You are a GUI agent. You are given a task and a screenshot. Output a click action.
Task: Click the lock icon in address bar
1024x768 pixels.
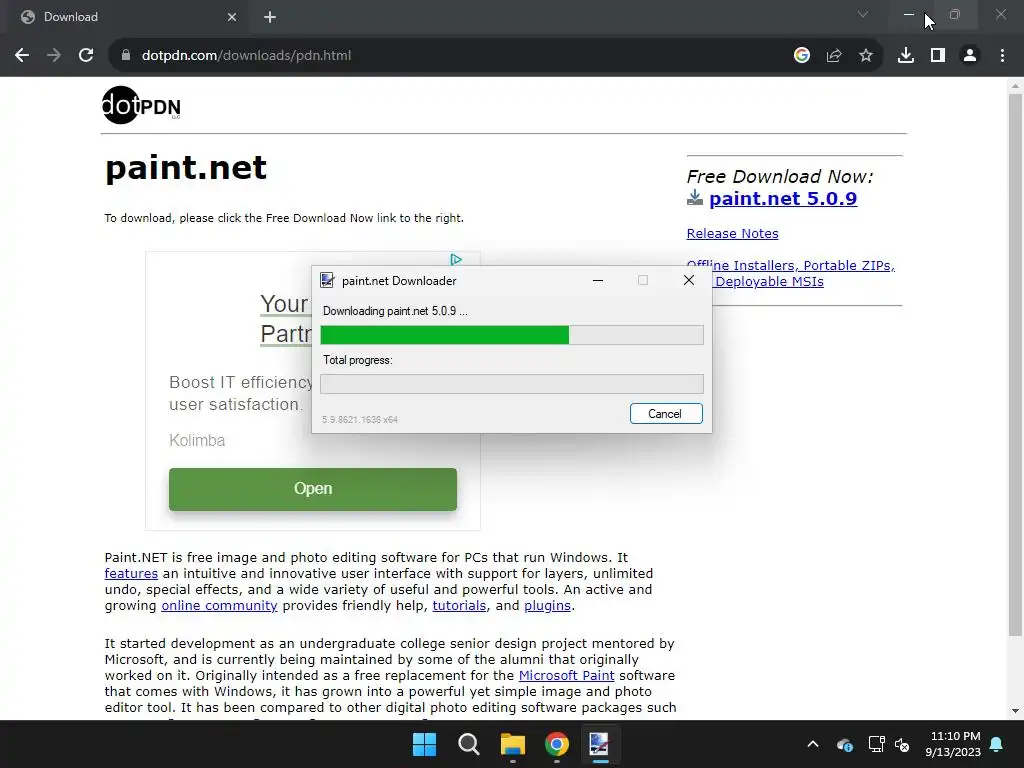(x=126, y=56)
